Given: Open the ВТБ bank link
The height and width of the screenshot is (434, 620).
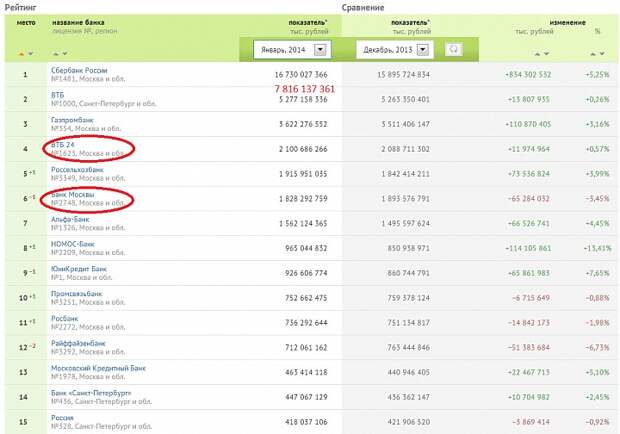Looking at the screenshot, I should [x=57, y=95].
